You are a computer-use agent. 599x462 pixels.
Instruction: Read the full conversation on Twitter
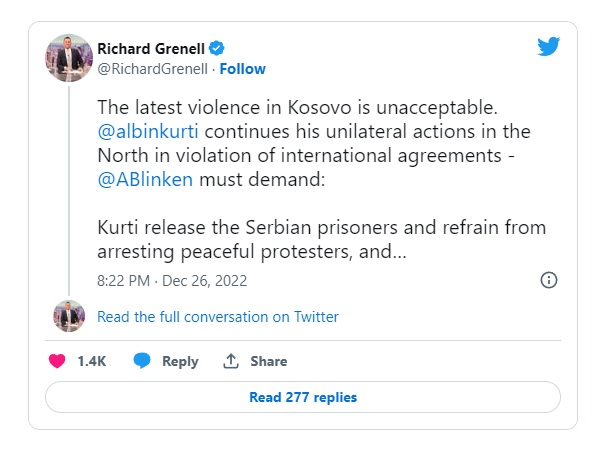[x=218, y=317]
